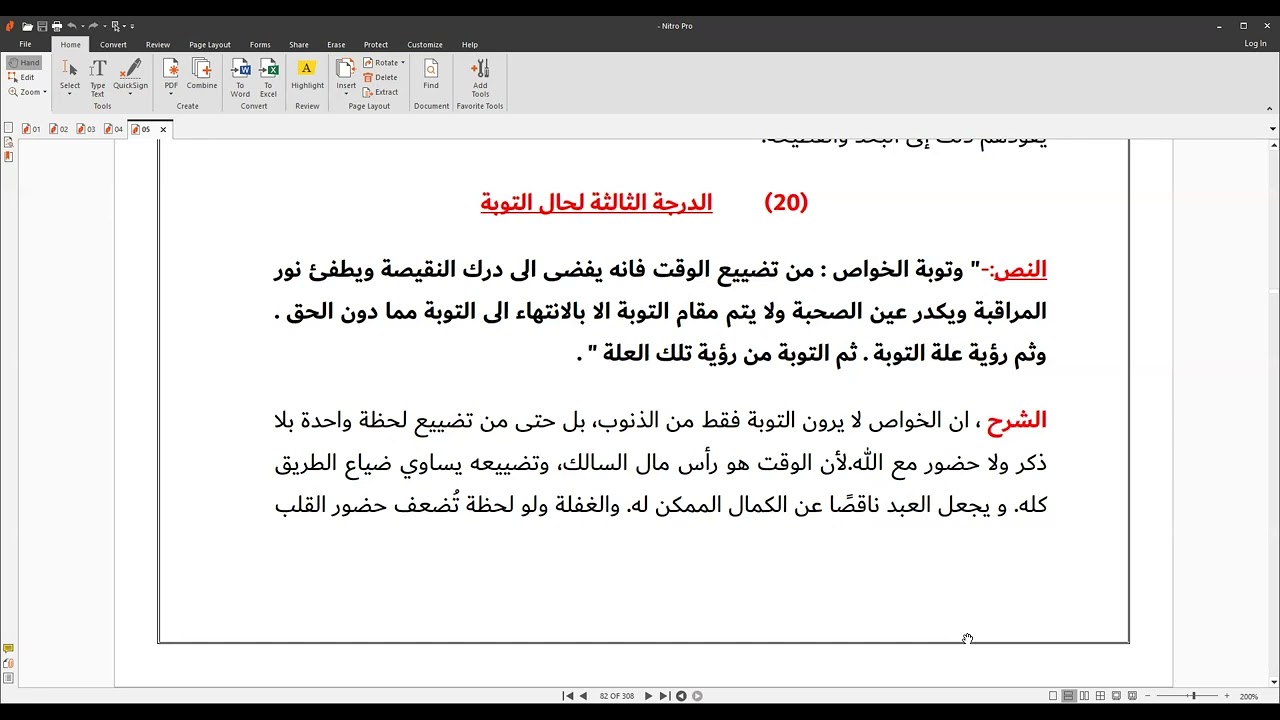This screenshot has width=1280, height=720.
Task: Go to previous view circle button
Action: click(681, 696)
